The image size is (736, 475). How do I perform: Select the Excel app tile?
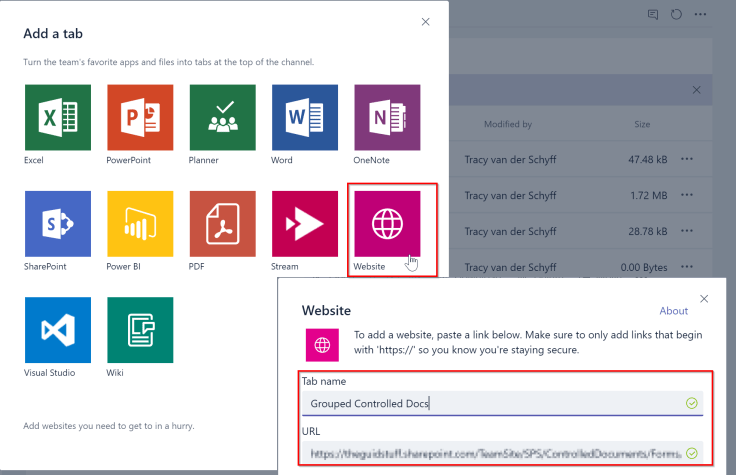(x=57, y=117)
